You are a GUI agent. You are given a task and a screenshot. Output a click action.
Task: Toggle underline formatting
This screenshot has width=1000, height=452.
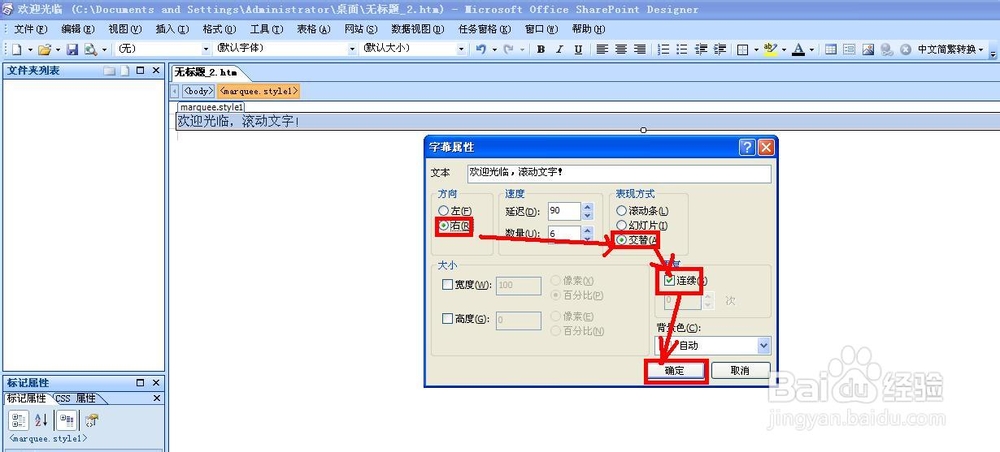(x=578, y=49)
